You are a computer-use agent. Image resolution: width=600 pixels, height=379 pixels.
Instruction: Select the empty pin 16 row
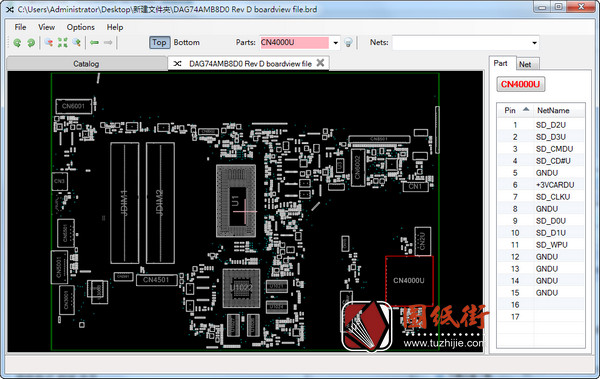point(541,305)
